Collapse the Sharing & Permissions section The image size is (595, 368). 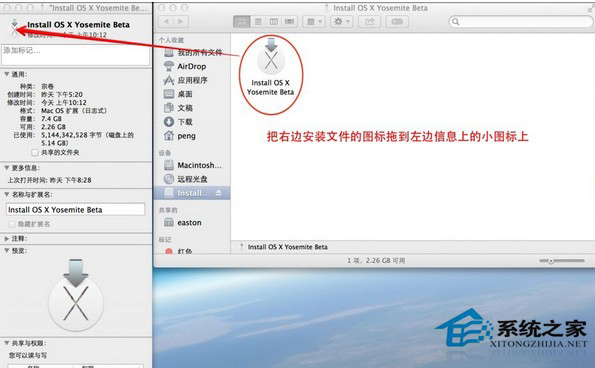coord(6,343)
